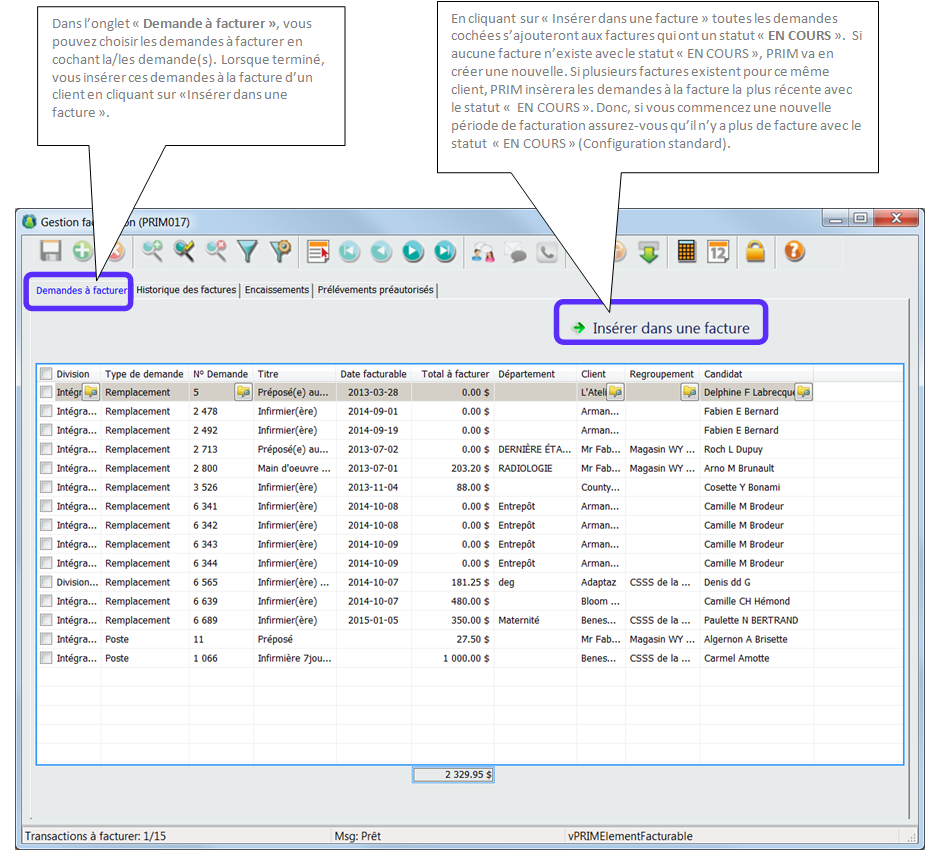Image resolution: width=927 pixels, height=852 pixels.
Task: Check the box for demande 2 478
Action: pos(46,411)
